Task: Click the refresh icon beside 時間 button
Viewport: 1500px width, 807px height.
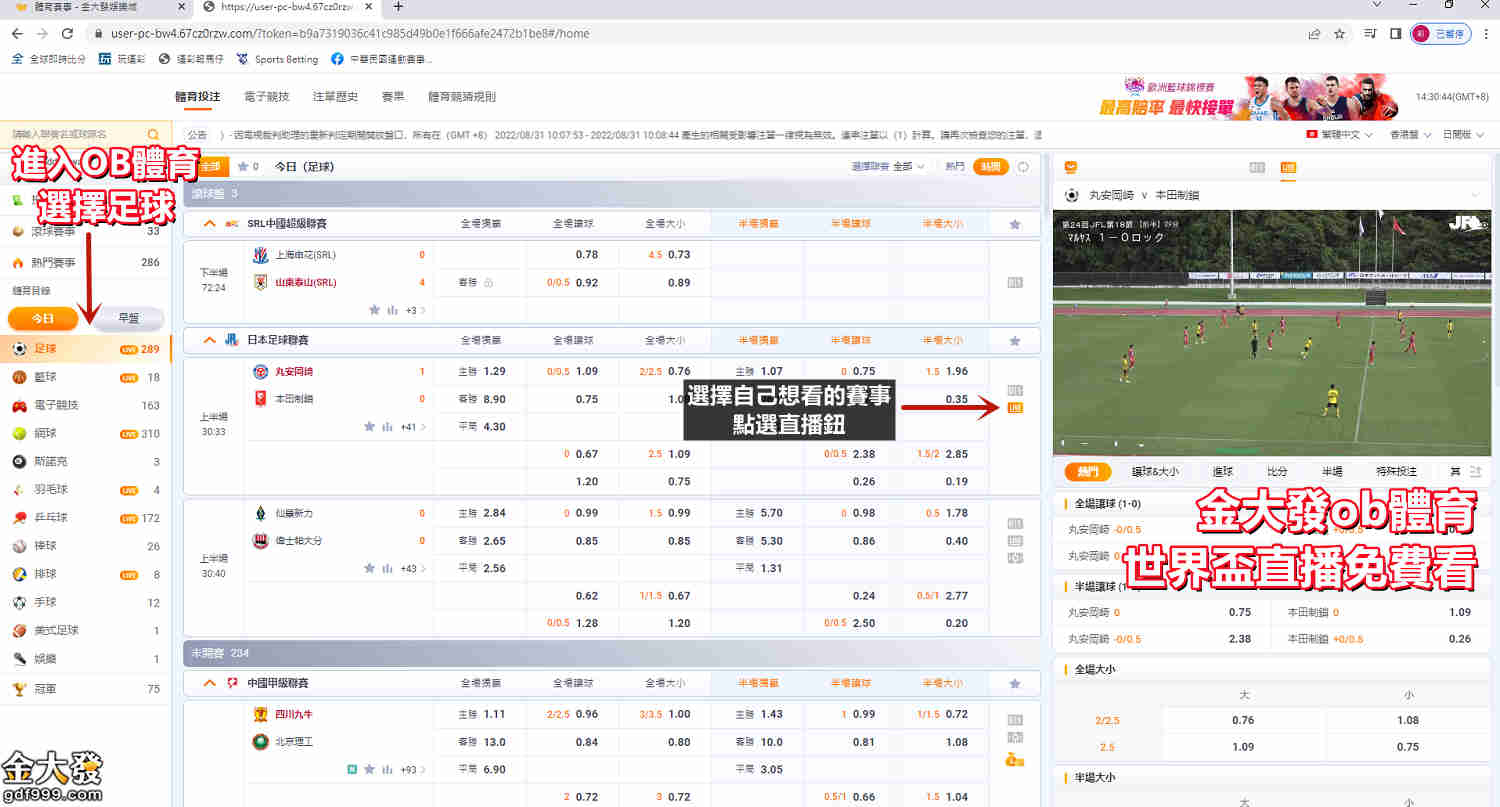Action: click(x=1023, y=167)
